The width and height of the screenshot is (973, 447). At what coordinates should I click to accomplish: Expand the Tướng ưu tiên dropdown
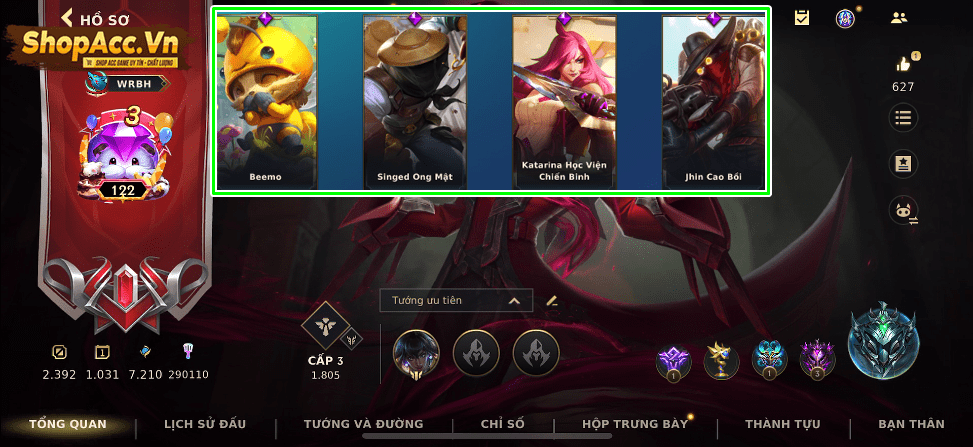(x=456, y=300)
